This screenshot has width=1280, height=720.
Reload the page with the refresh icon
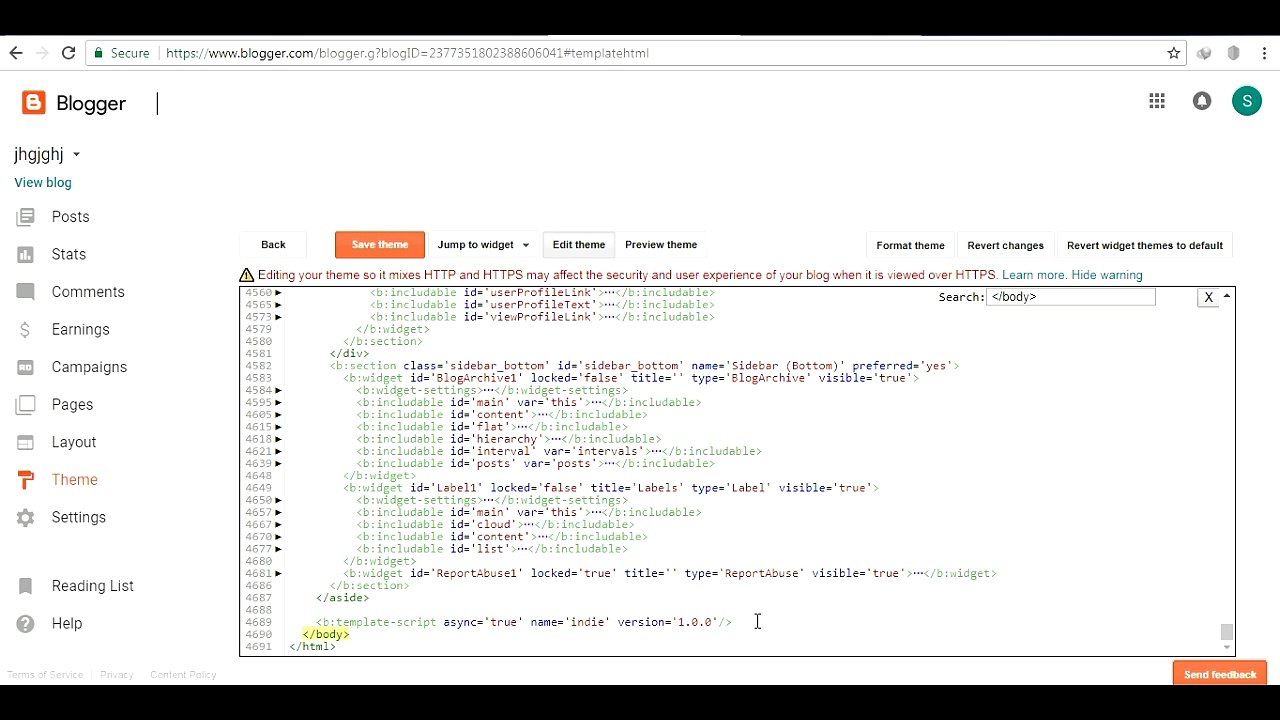68,53
